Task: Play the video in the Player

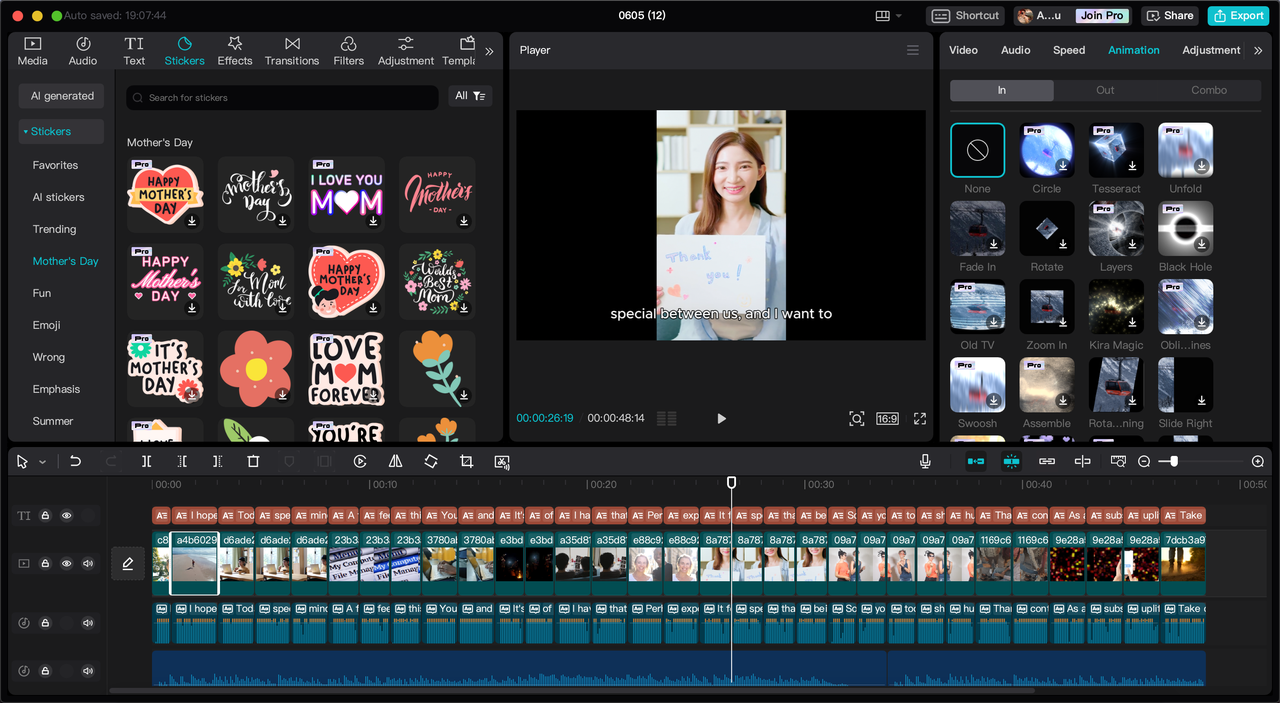Action: coord(721,418)
